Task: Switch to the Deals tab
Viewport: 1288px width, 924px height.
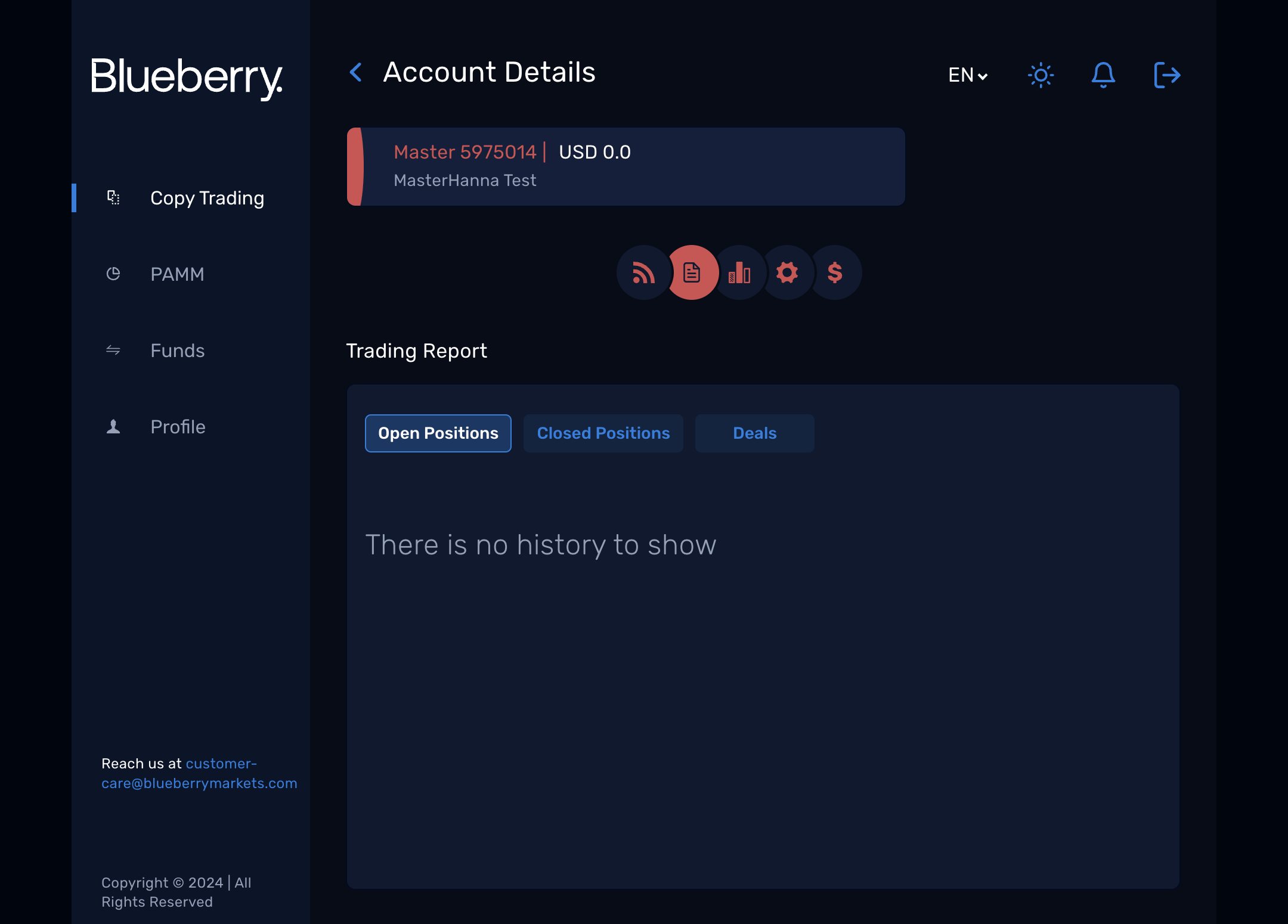Action: click(x=755, y=433)
